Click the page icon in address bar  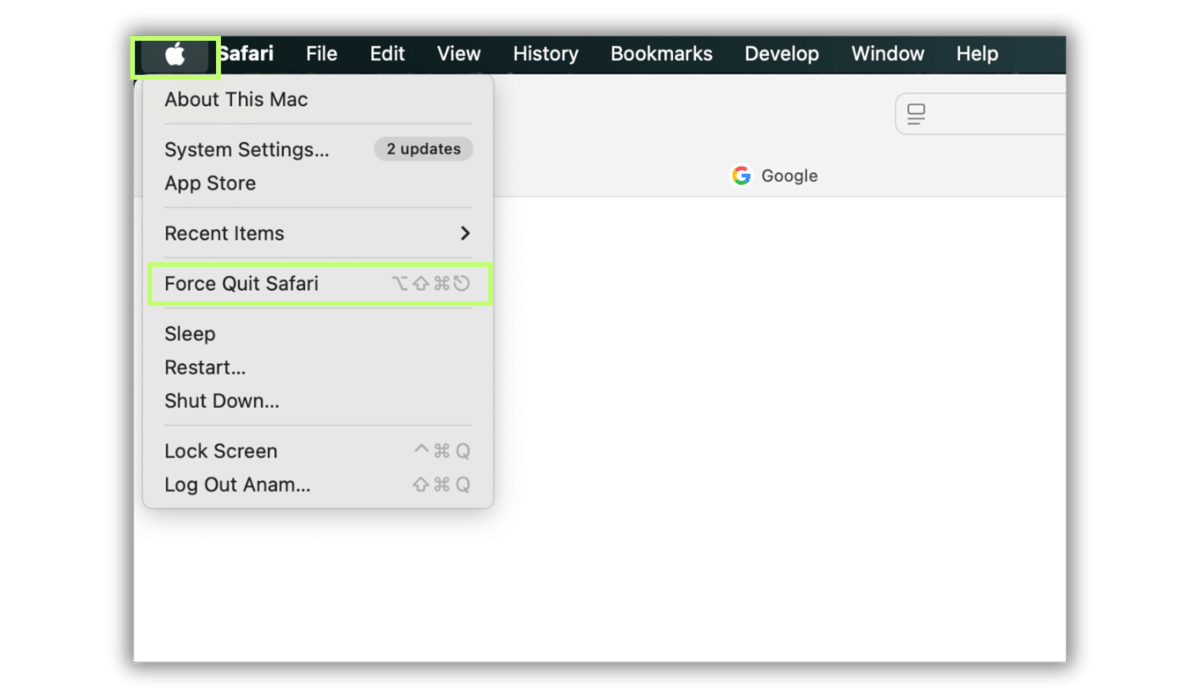click(916, 114)
